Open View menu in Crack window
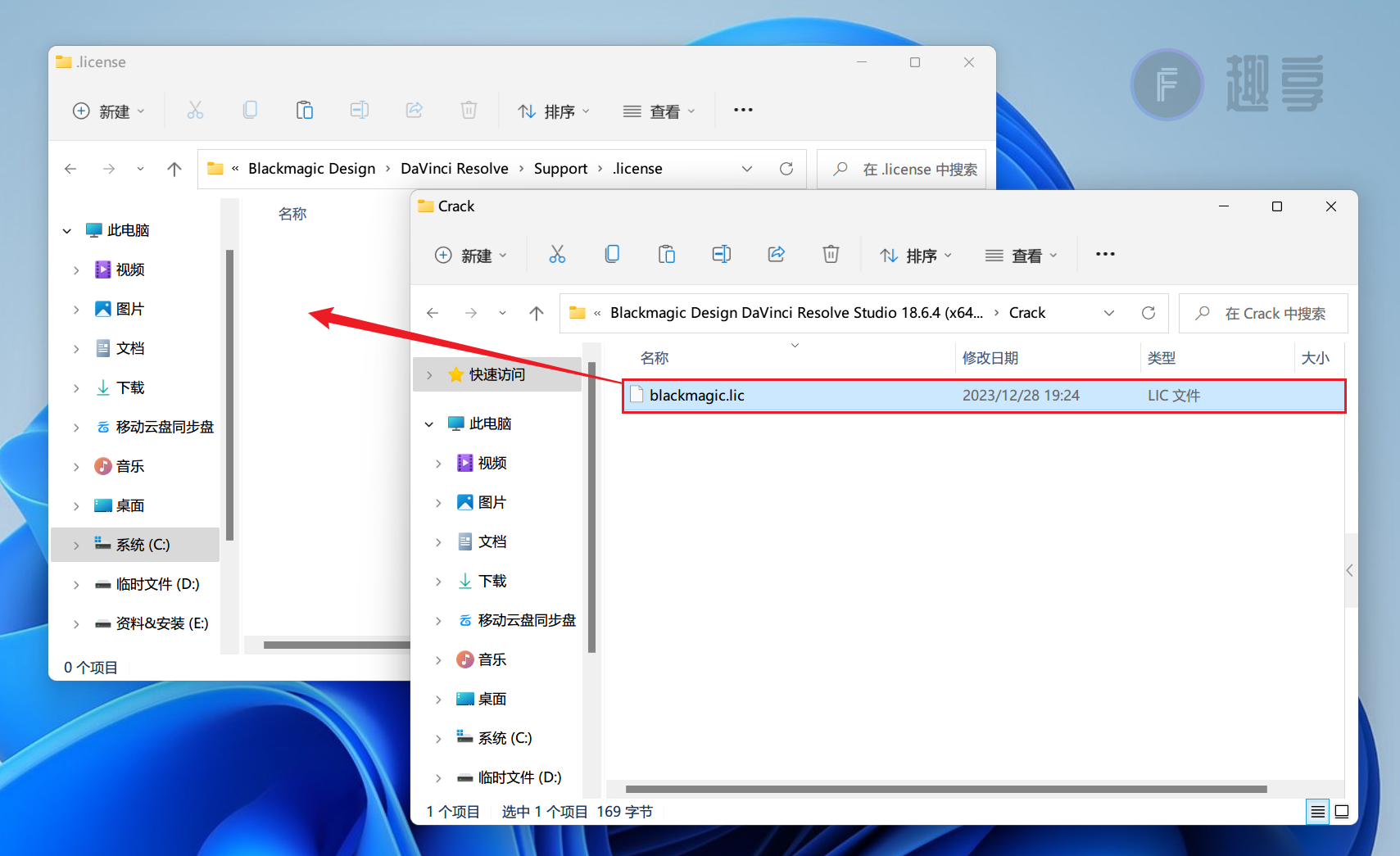1400x856 pixels. coord(1021,256)
